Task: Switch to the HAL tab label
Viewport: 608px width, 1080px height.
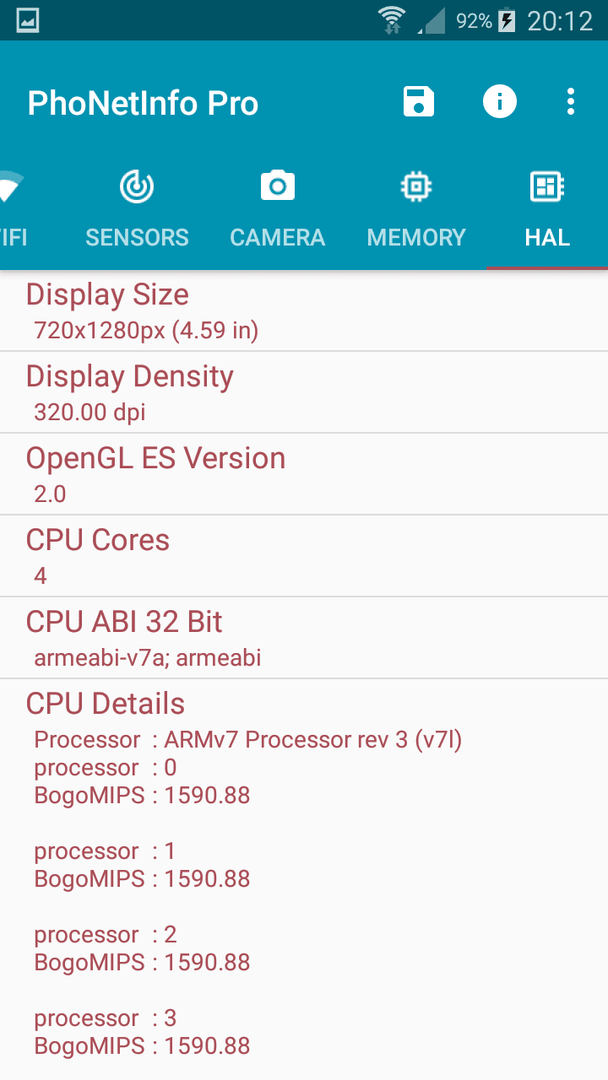Action: tap(547, 238)
